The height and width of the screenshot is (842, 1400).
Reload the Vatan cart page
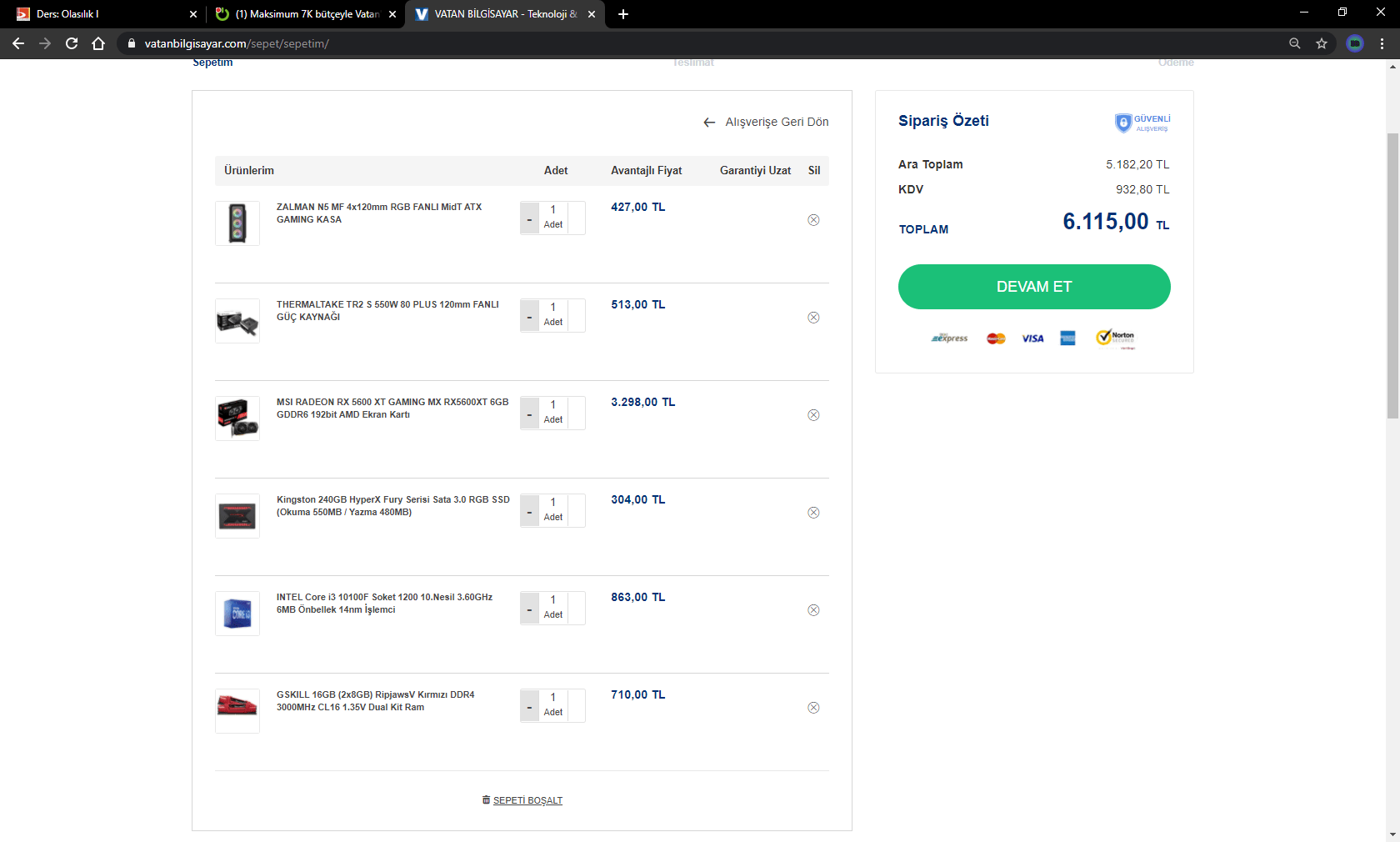click(x=72, y=43)
